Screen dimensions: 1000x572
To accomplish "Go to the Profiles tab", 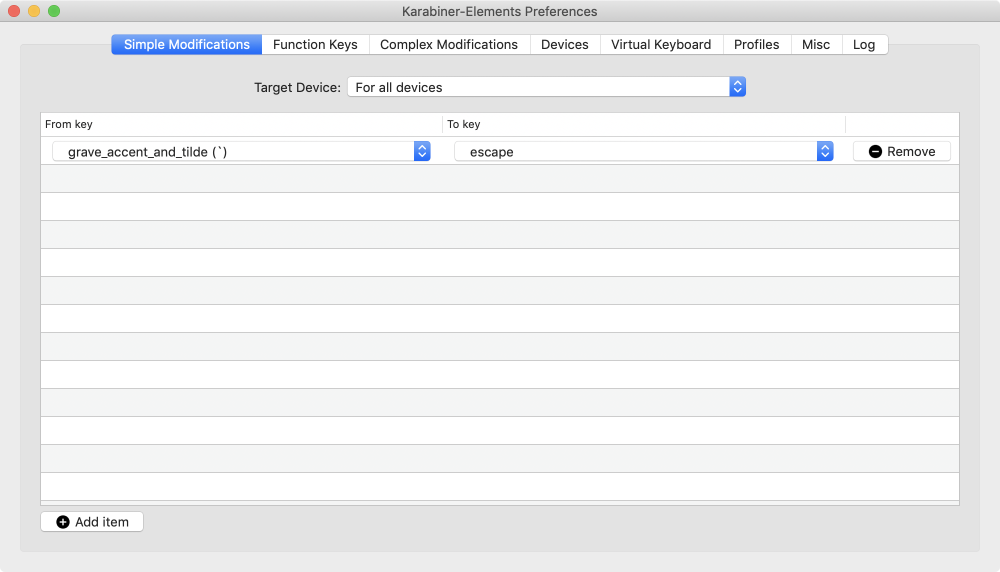I will point(756,45).
